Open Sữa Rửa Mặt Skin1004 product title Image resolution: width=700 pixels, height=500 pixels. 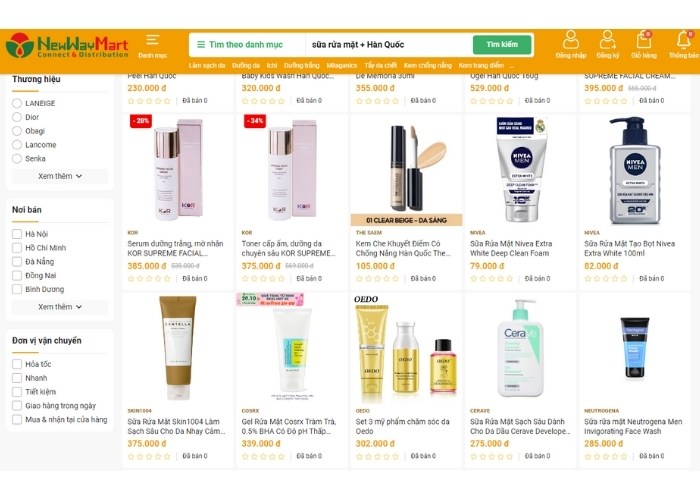176,426
